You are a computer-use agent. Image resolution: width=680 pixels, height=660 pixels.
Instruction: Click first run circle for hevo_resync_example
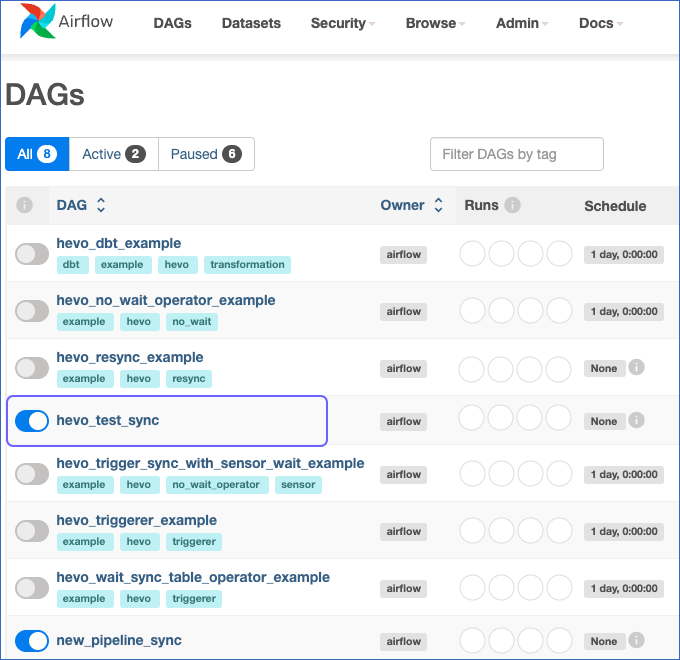point(471,369)
